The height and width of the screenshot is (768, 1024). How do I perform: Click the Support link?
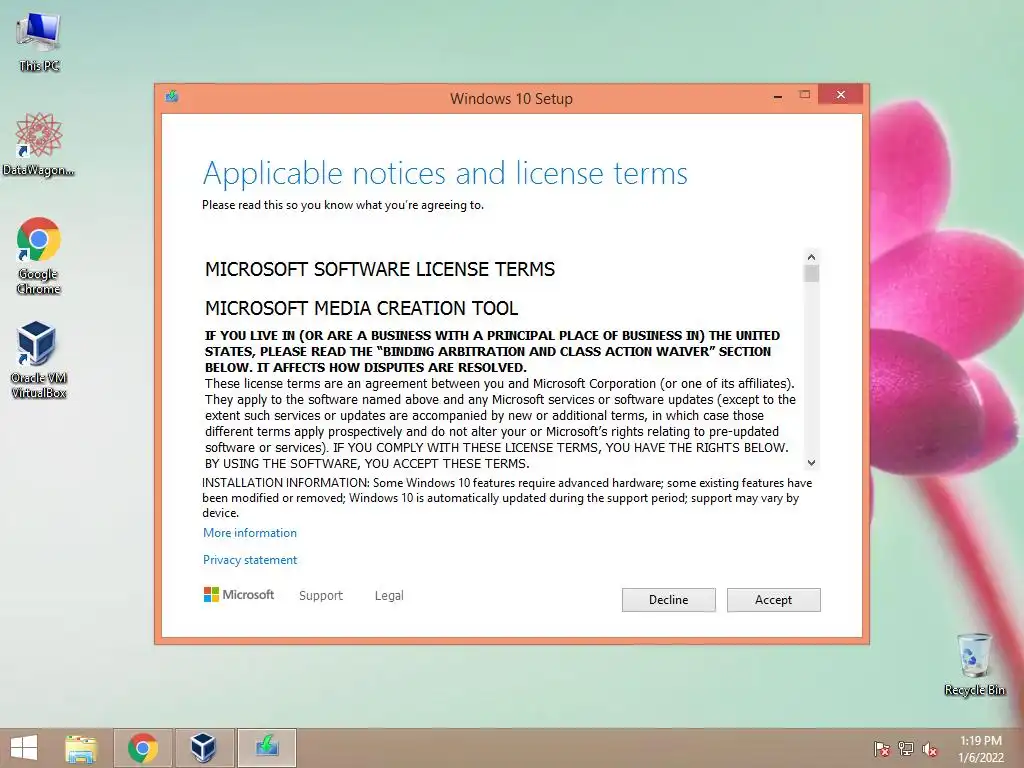click(x=321, y=596)
